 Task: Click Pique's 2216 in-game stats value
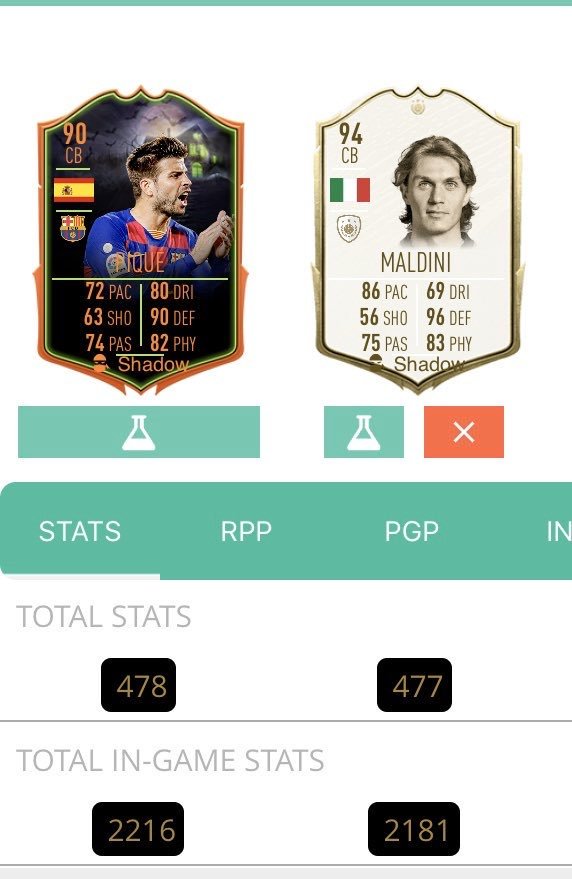click(138, 829)
